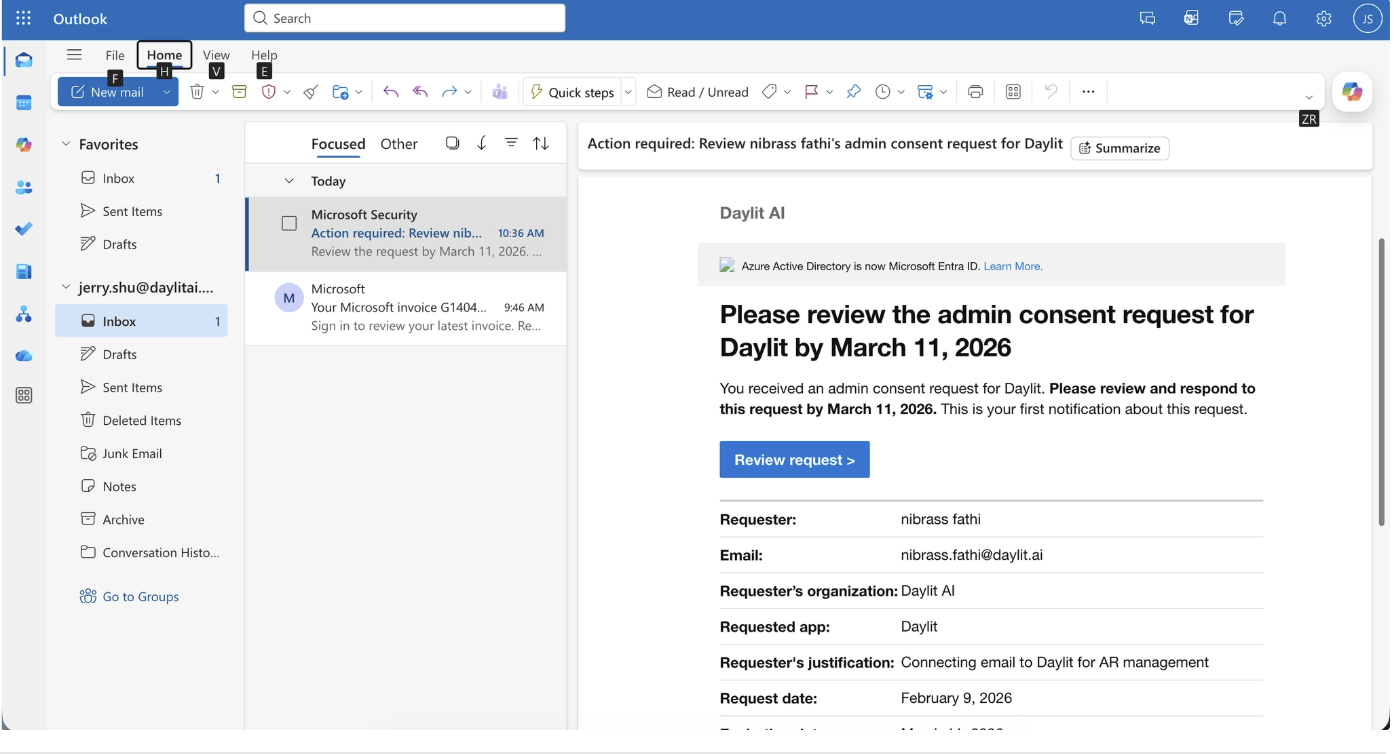Click the Review request button
Screen dimensions: 1394x754
795,460
